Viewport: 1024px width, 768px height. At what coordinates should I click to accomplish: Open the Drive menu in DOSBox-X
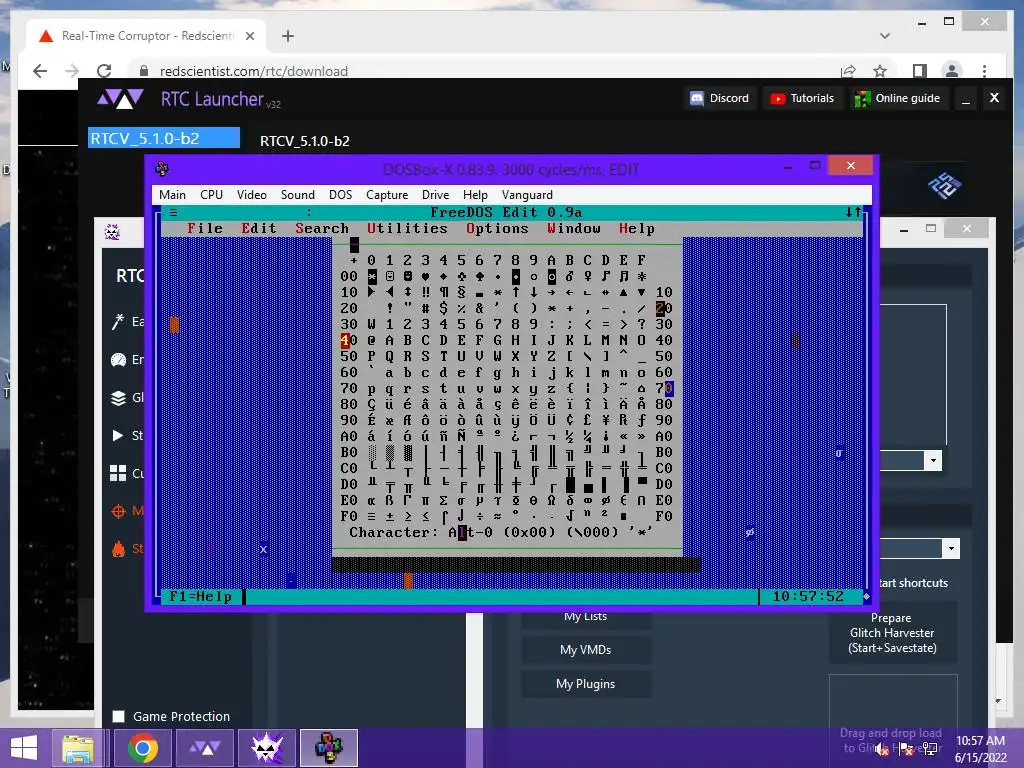436,195
